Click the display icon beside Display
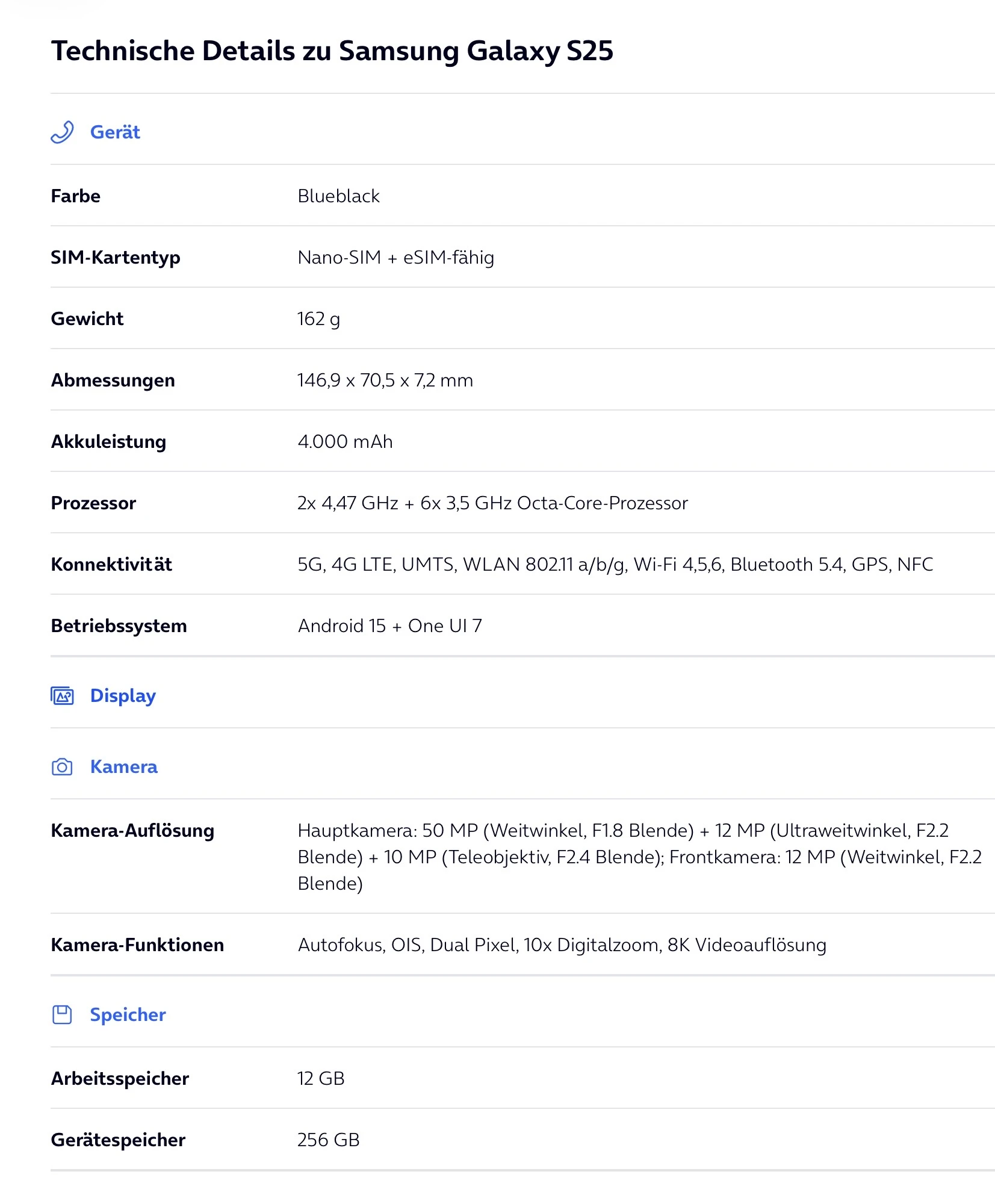 [62, 696]
